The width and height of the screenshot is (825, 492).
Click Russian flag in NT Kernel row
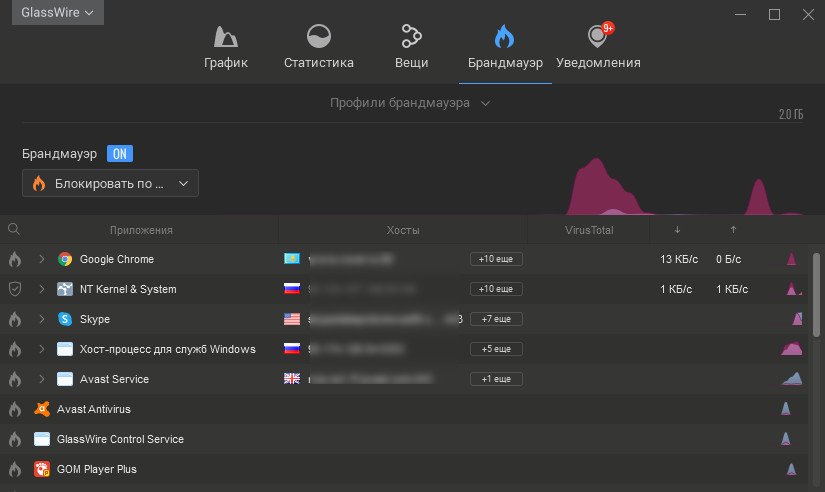(292, 288)
